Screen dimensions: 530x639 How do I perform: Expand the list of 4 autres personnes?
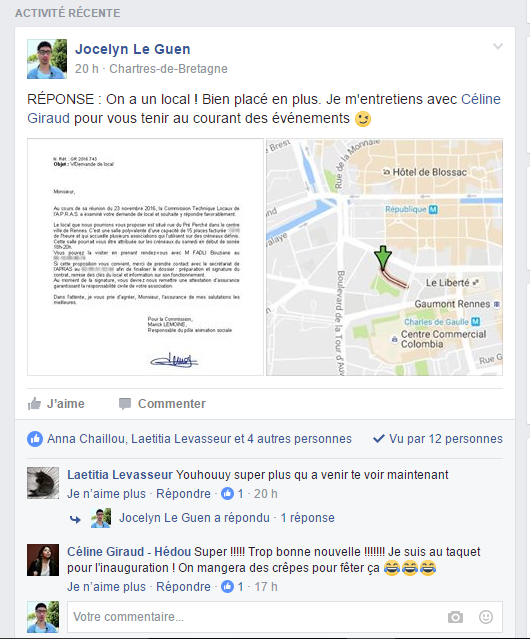(299, 438)
